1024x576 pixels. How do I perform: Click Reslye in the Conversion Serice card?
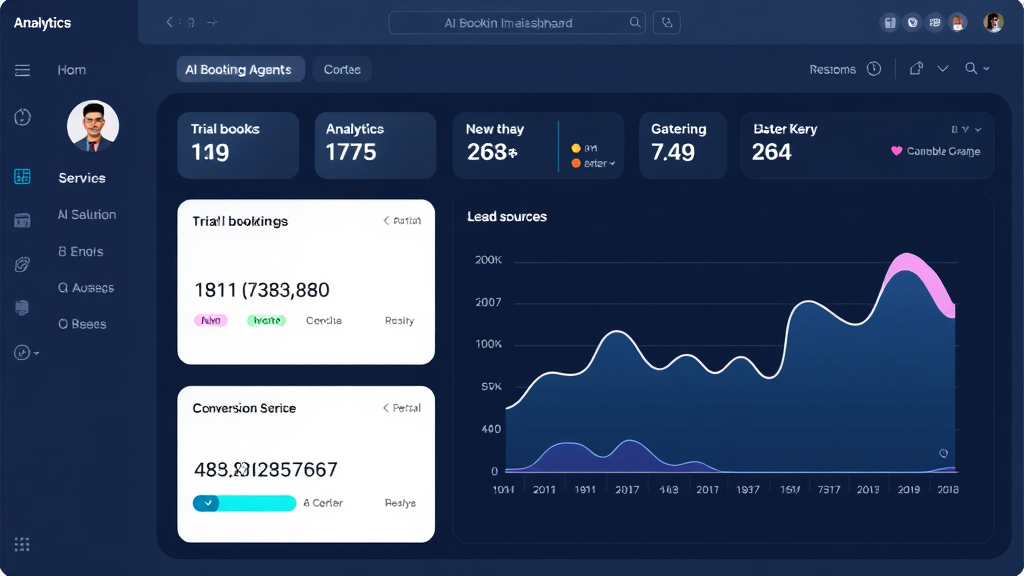pos(400,503)
